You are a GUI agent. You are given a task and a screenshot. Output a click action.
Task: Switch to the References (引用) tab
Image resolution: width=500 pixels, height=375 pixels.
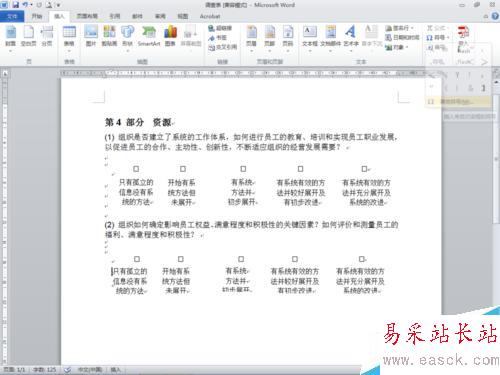point(115,16)
